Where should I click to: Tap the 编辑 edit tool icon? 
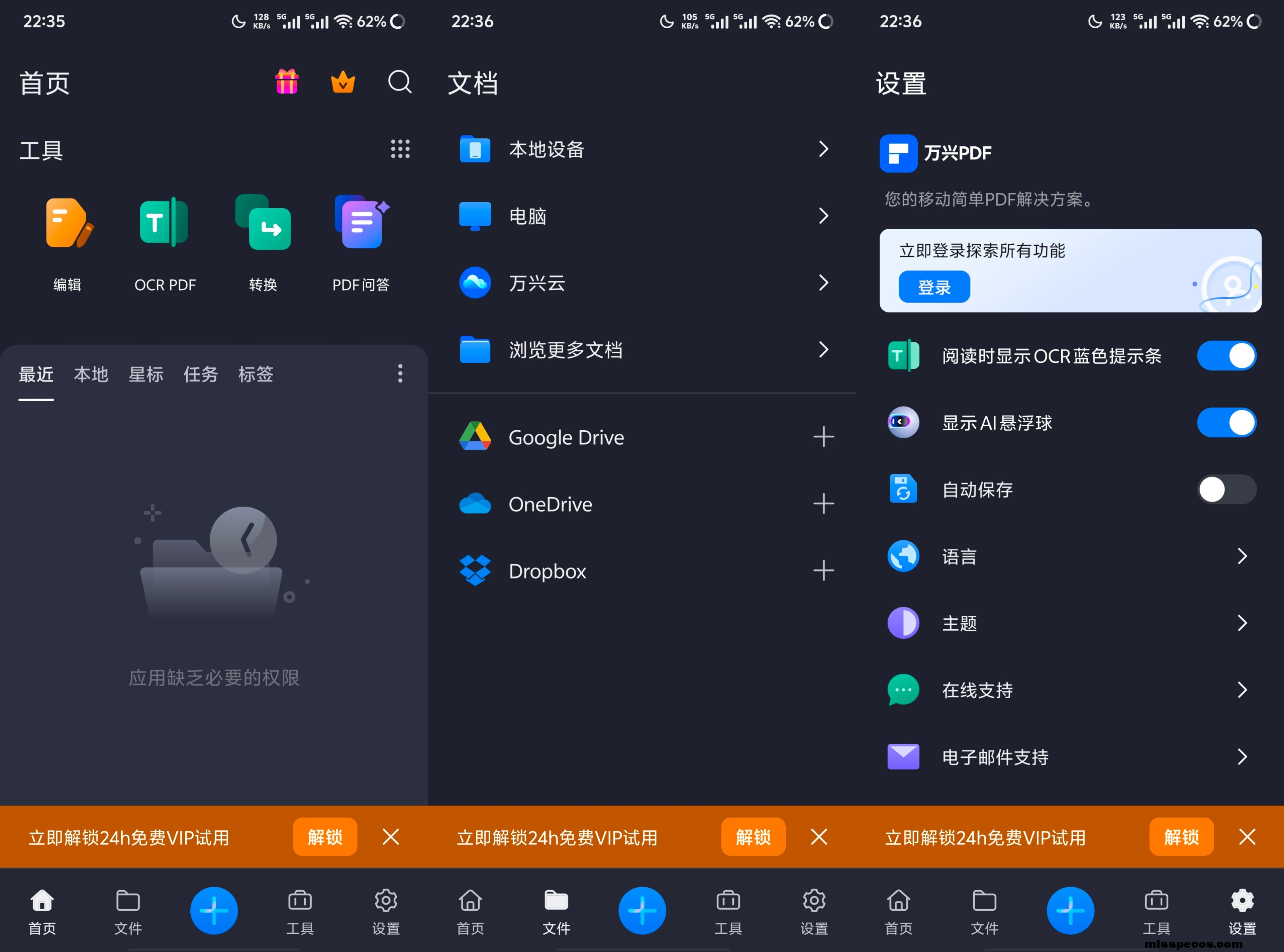pos(68,224)
